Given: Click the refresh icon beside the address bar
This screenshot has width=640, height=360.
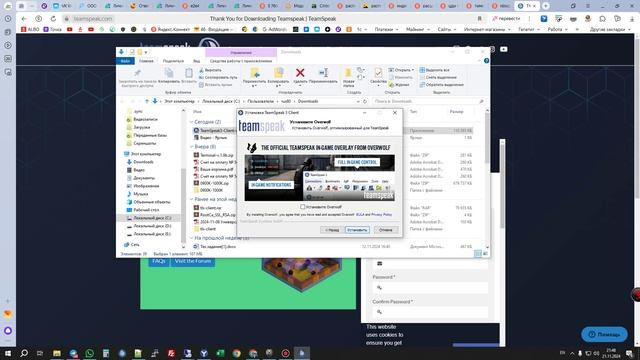Looking at the screenshot, I should pyautogui.click(x=365, y=101).
